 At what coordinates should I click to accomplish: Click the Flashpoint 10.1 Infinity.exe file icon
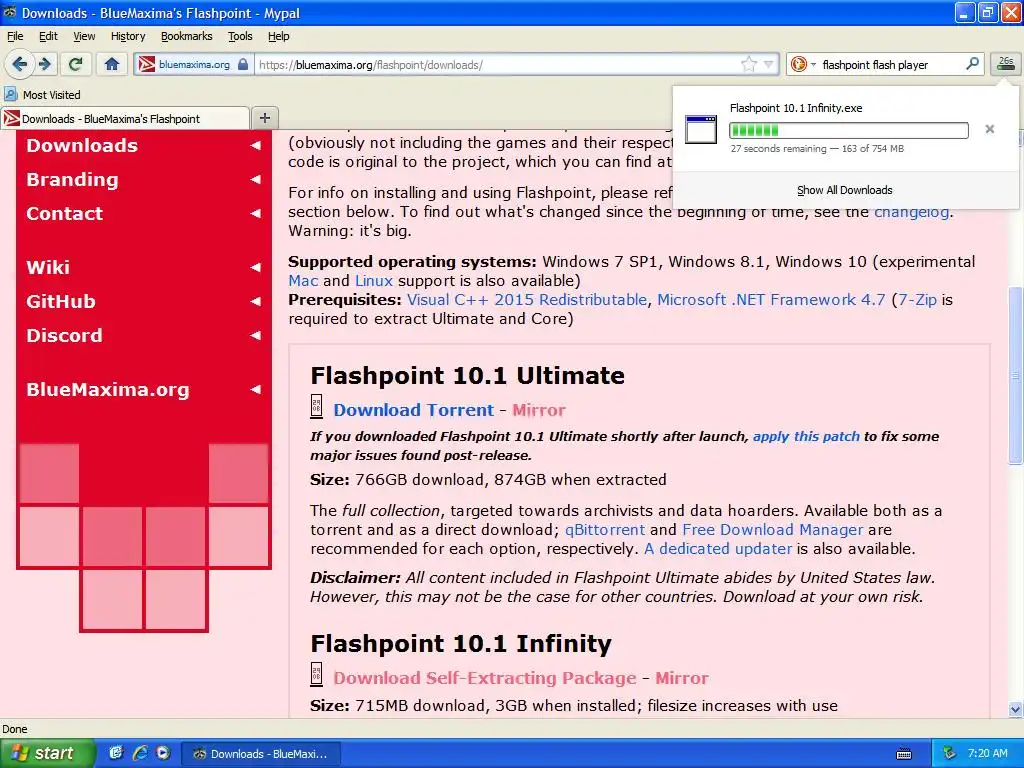pyautogui.click(x=701, y=129)
